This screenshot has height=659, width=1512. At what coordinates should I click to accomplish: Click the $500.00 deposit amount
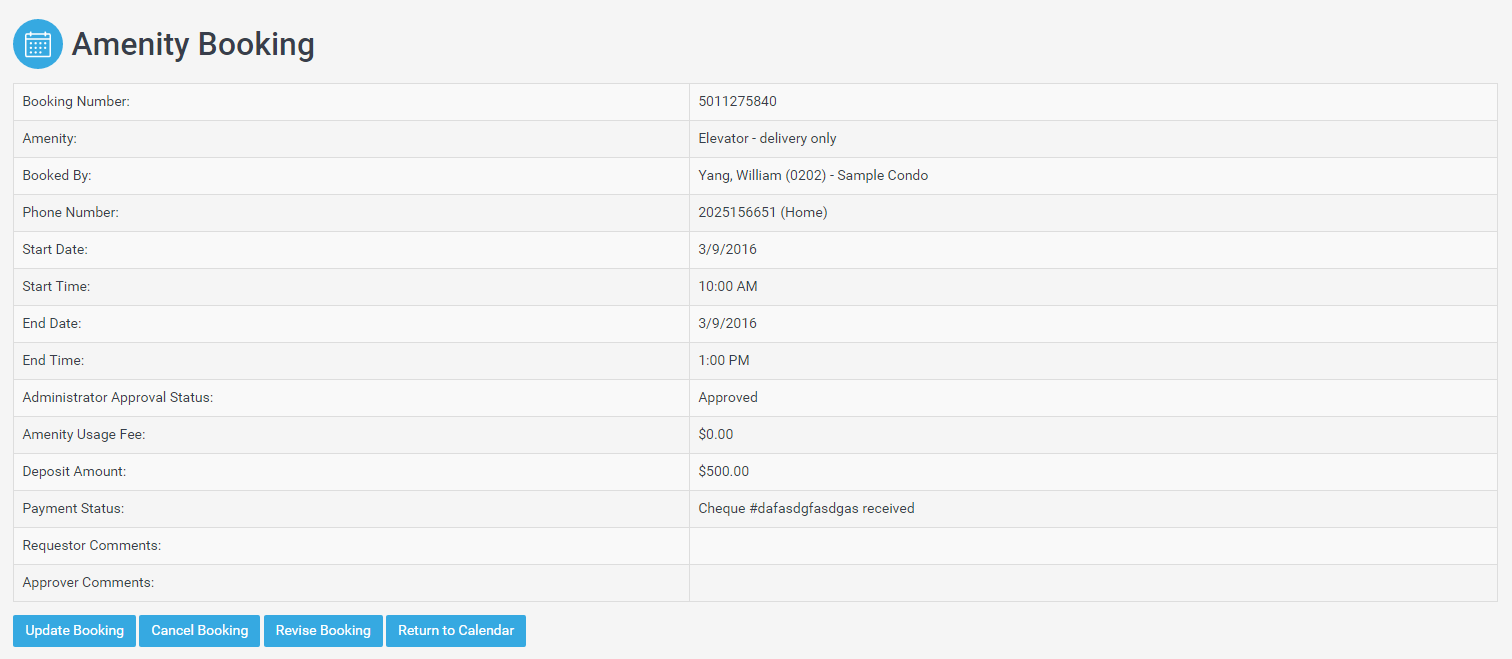coord(723,471)
